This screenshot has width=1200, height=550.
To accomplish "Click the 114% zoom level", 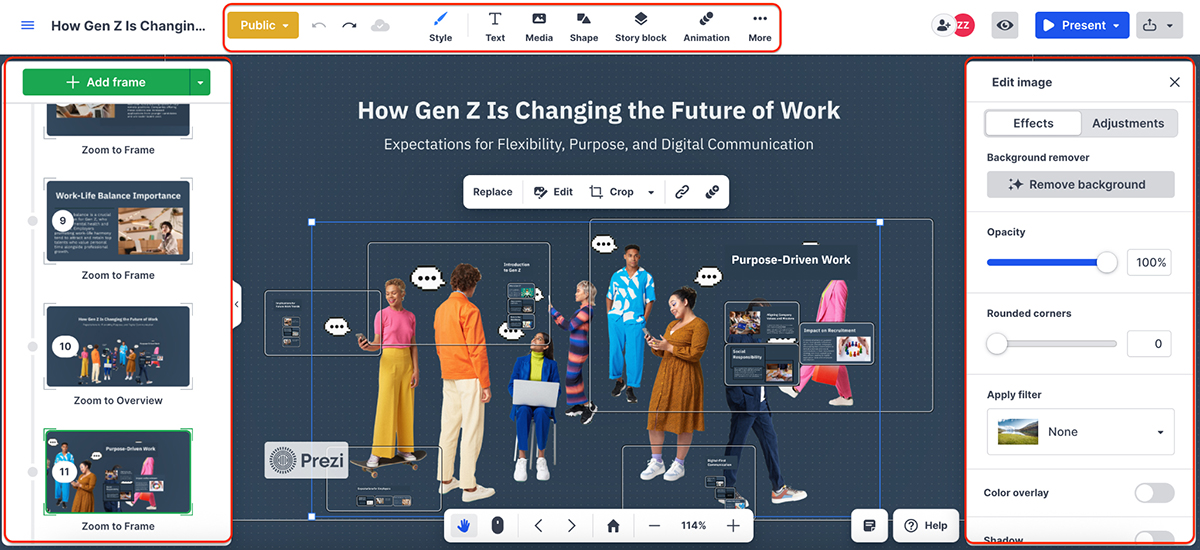I will coord(694,525).
